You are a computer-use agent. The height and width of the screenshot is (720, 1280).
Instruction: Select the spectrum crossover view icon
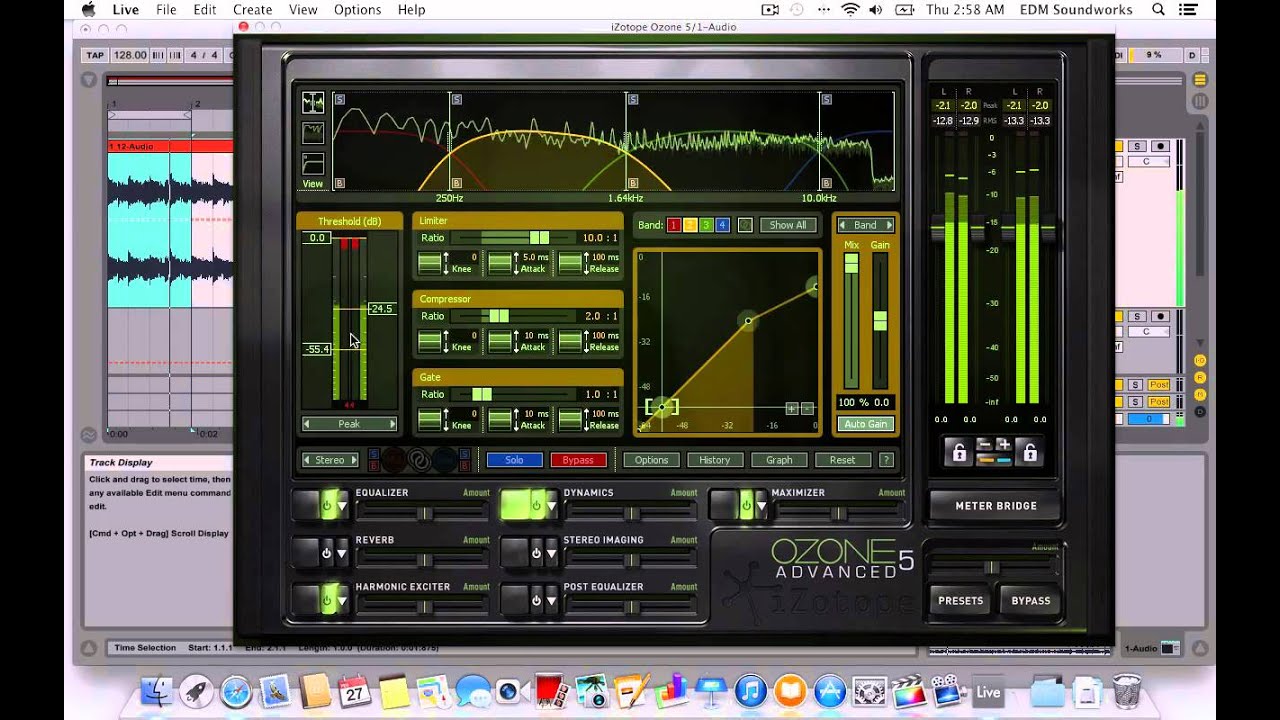point(313,102)
